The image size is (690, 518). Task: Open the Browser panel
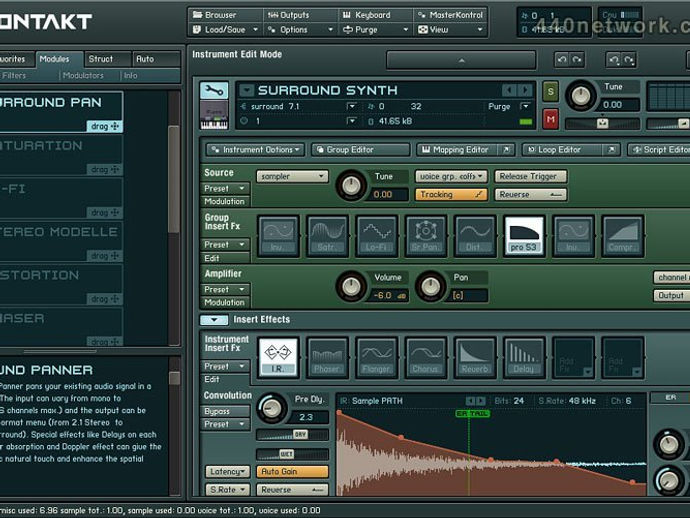coord(226,15)
